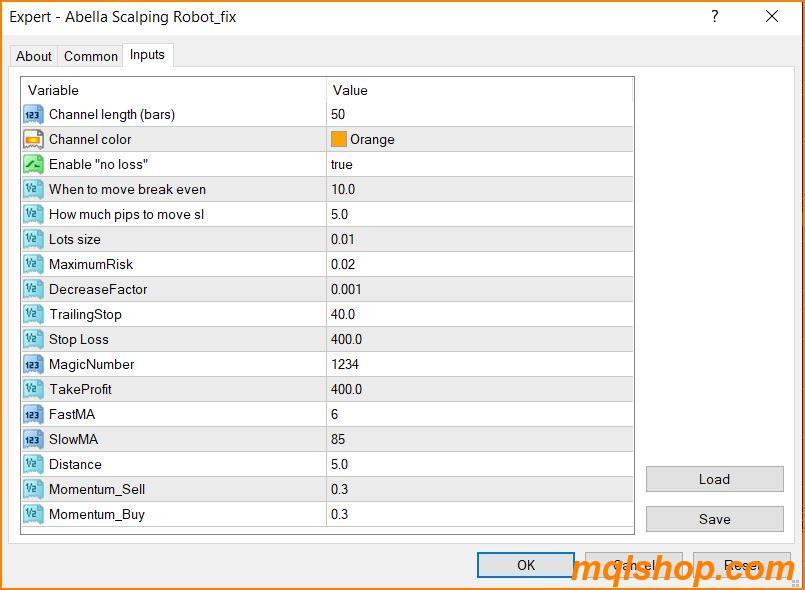
Task: Click the value icon beside Lots size
Action: click(33, 239)
